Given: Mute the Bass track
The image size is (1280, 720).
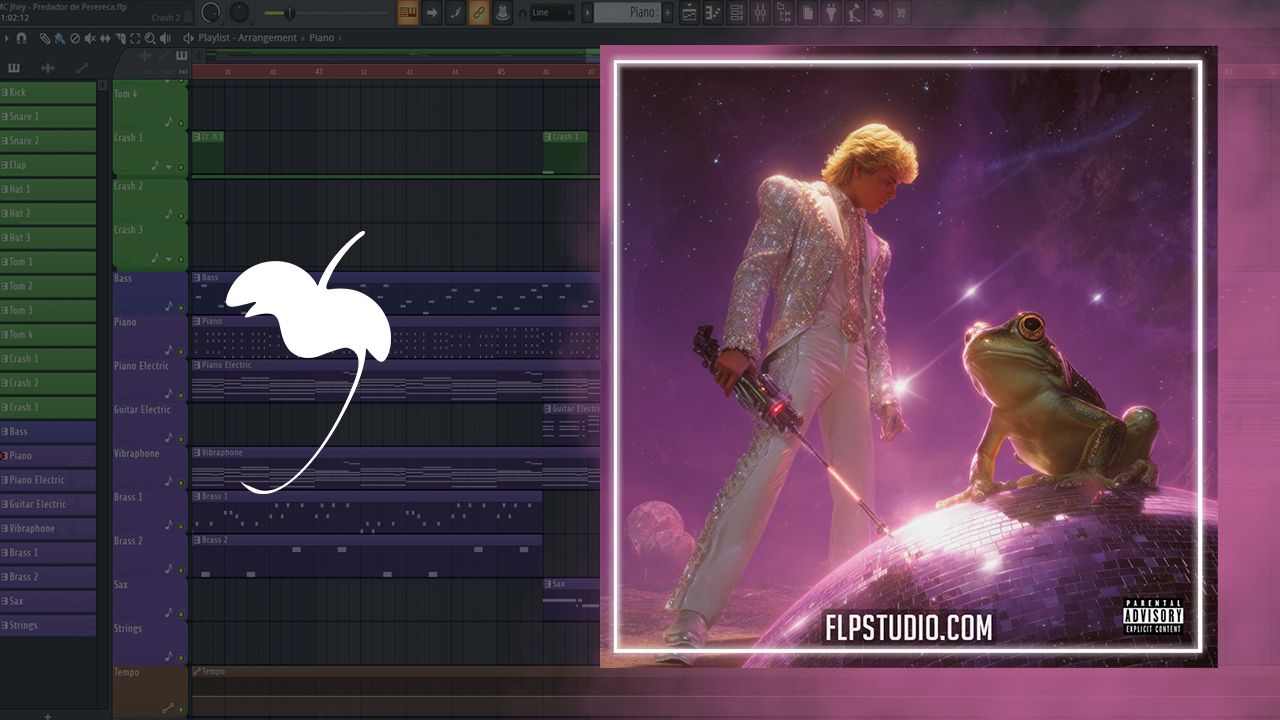Looking at the screenshot, I should click(x=181, y=307).
